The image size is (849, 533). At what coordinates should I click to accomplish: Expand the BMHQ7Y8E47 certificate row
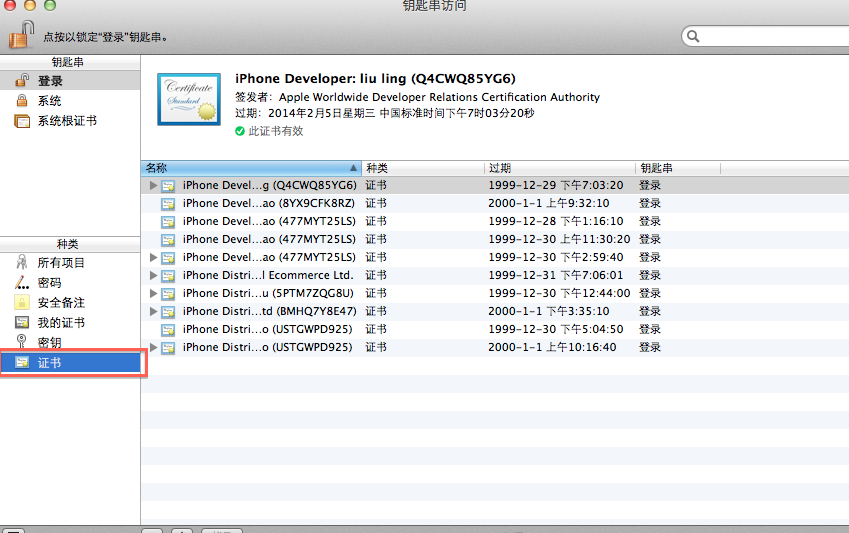(153, 311)
